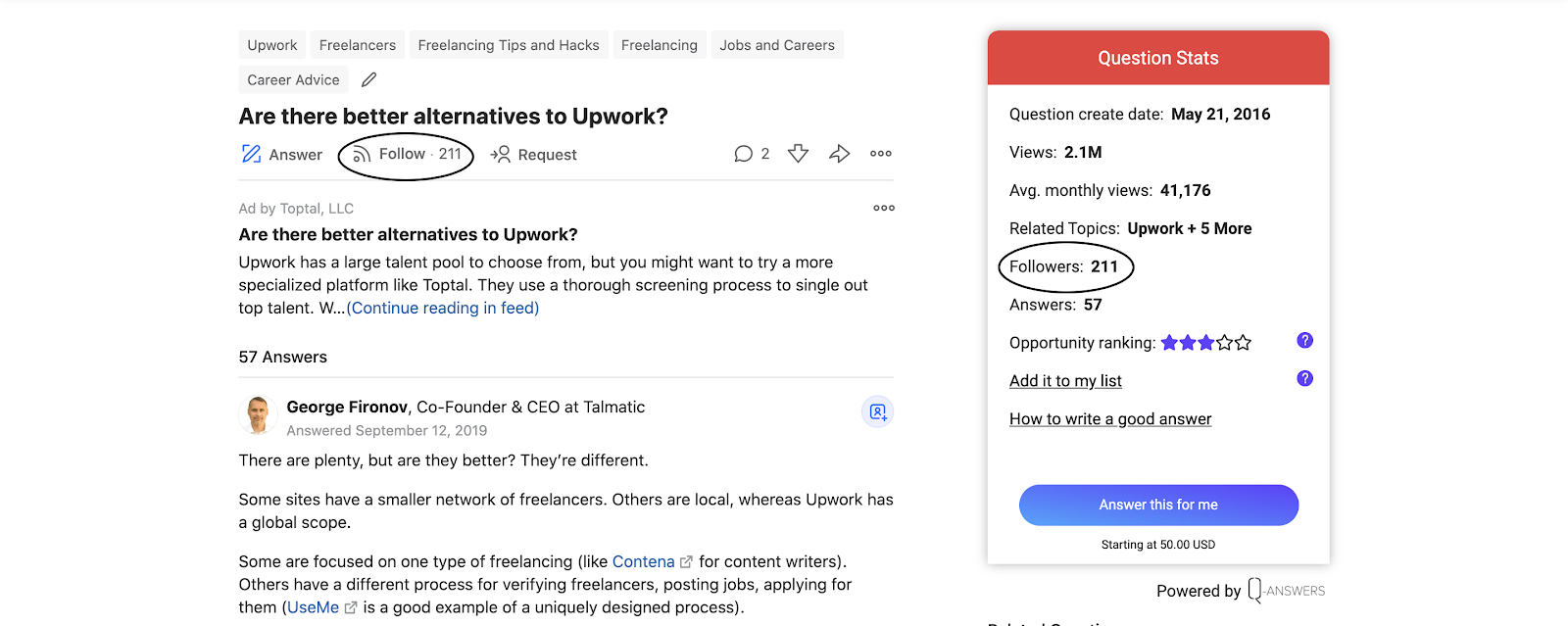This screenshot has width=1568, height=626.
Task: Open the Toptal ad's three-dot menu
Action: [x=884, y=208]
